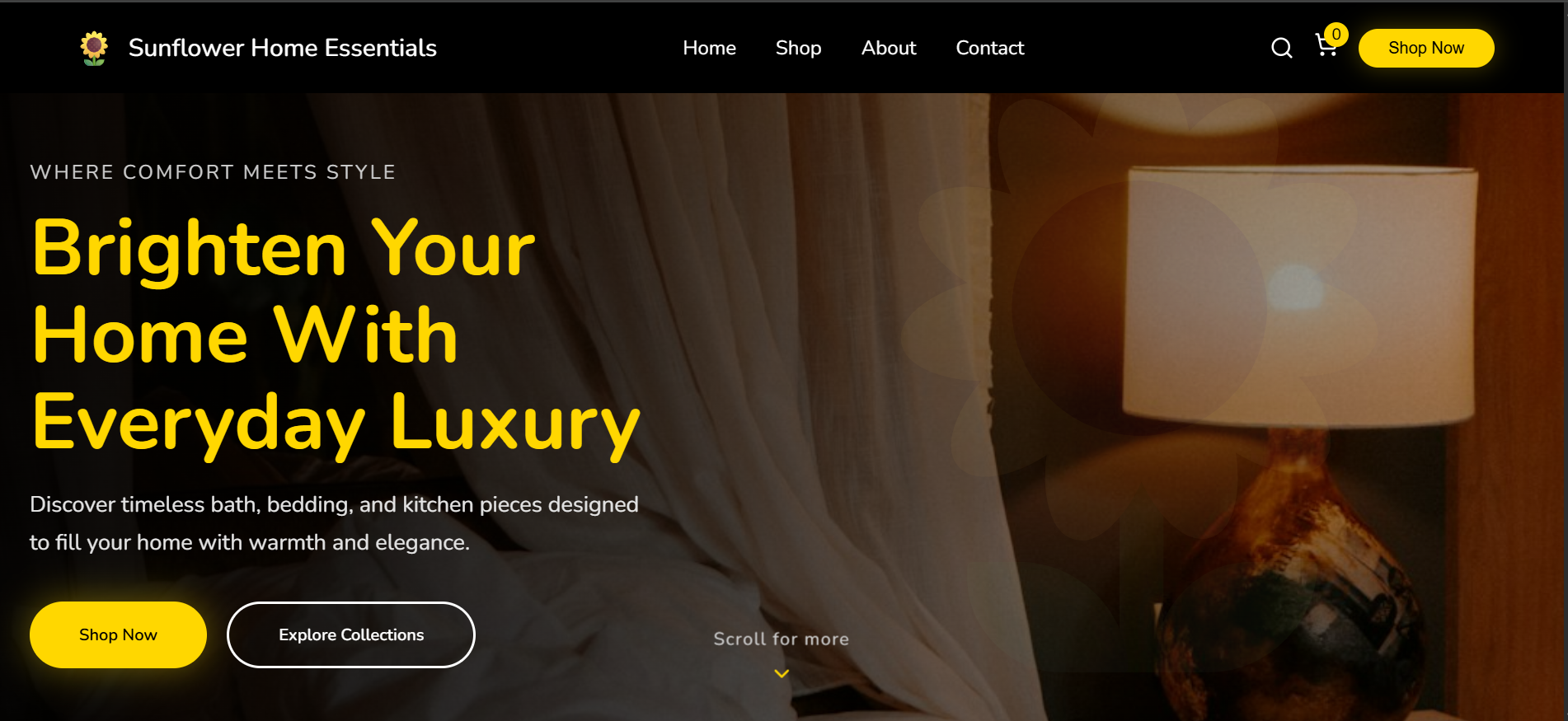Viewport: 1568px width, 721px height.
Task: Click the Scroll for more text
Action: pyautogui.click(x=781, y=639)
